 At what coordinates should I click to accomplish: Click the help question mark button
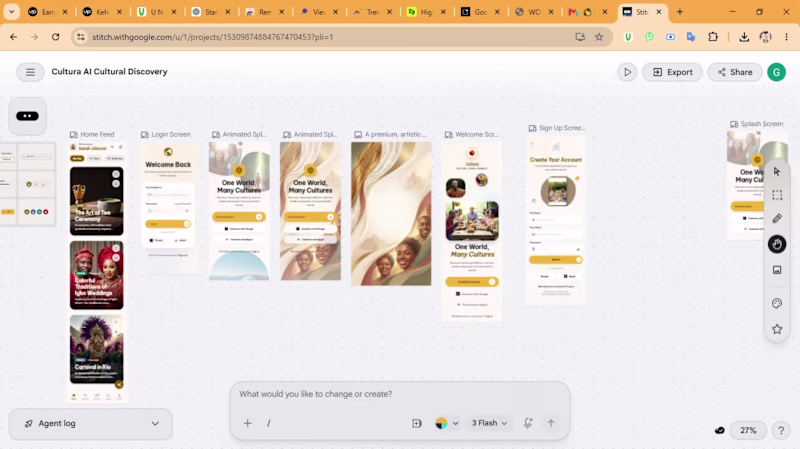(x=781, y=430)
